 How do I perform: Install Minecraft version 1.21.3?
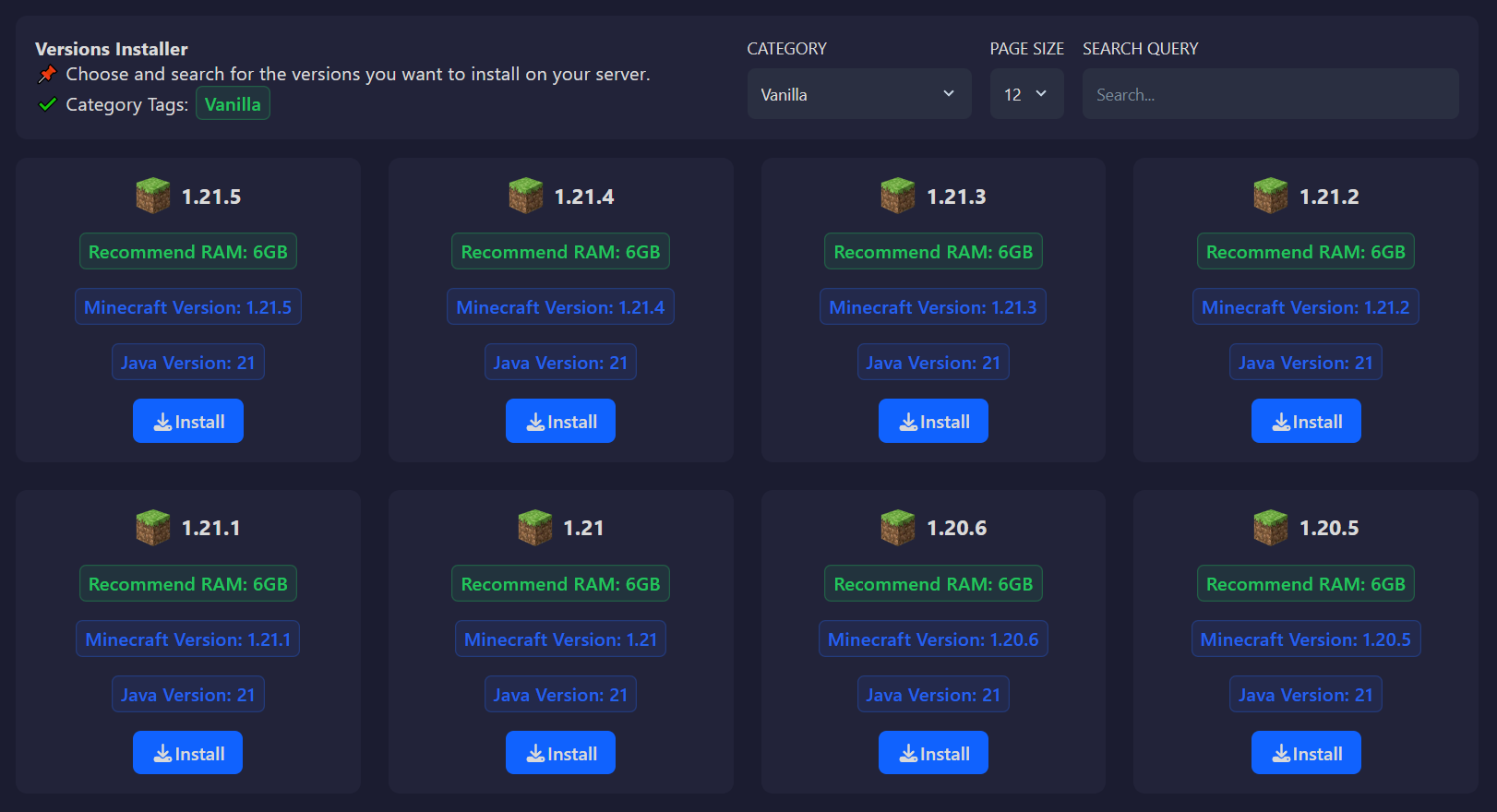pyautogui.click(x=933, y=421)
